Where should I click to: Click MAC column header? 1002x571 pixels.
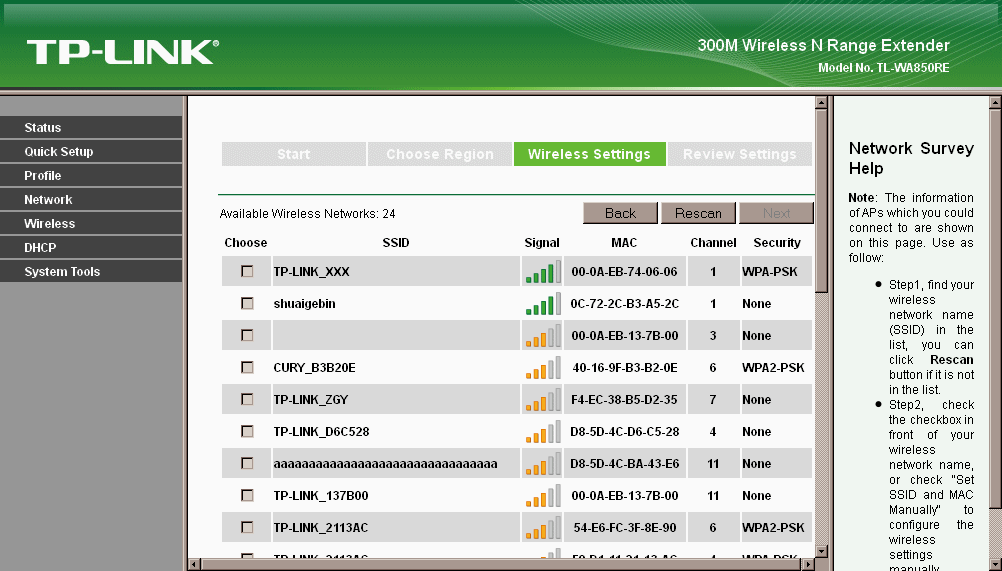[624, 243]
